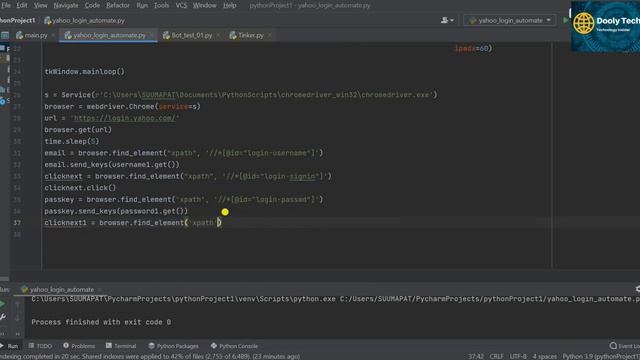Click the line/column indicator 37:42
This screenshot has width=640, height=360.
pos(476,356)
